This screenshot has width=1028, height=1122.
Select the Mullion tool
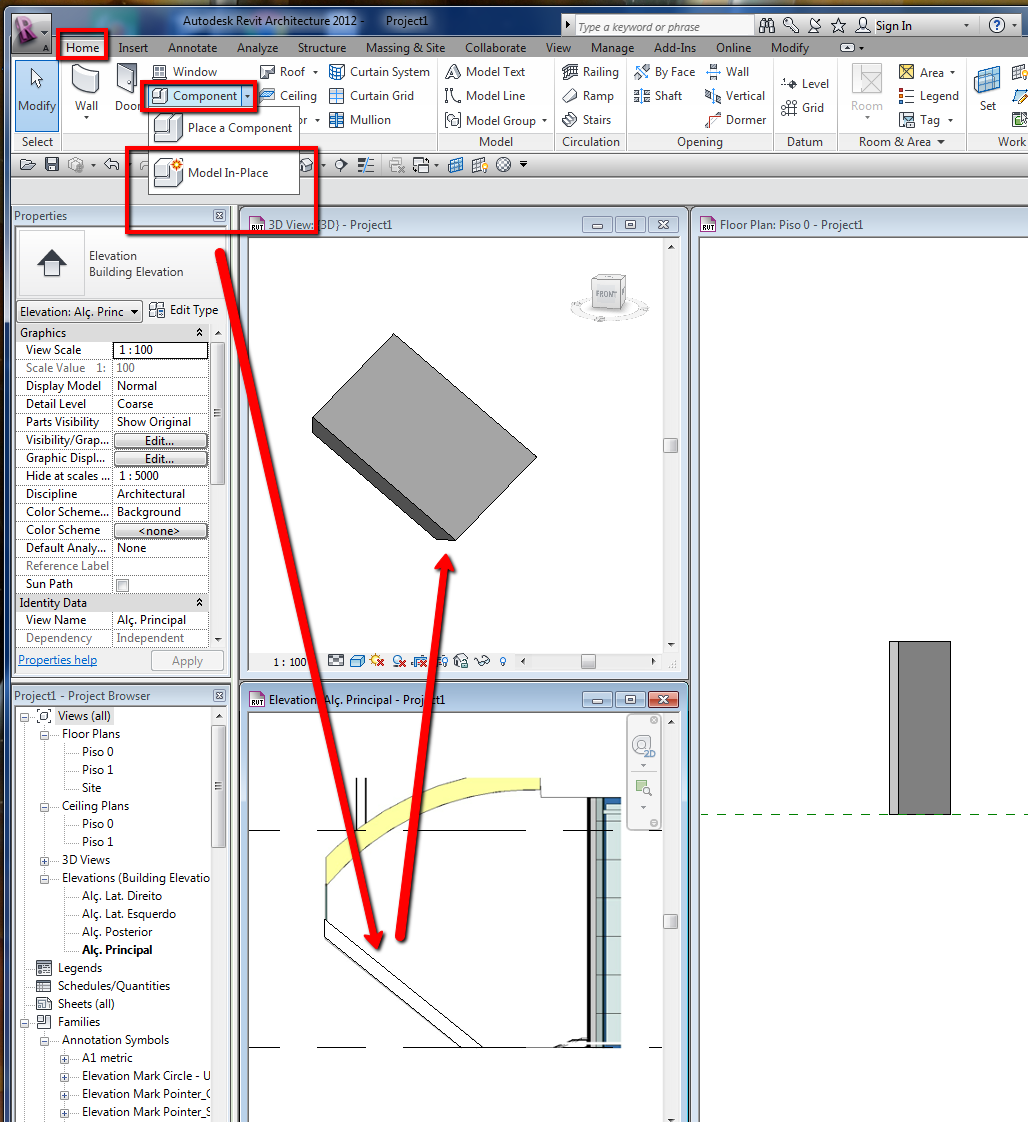[360, 120]
